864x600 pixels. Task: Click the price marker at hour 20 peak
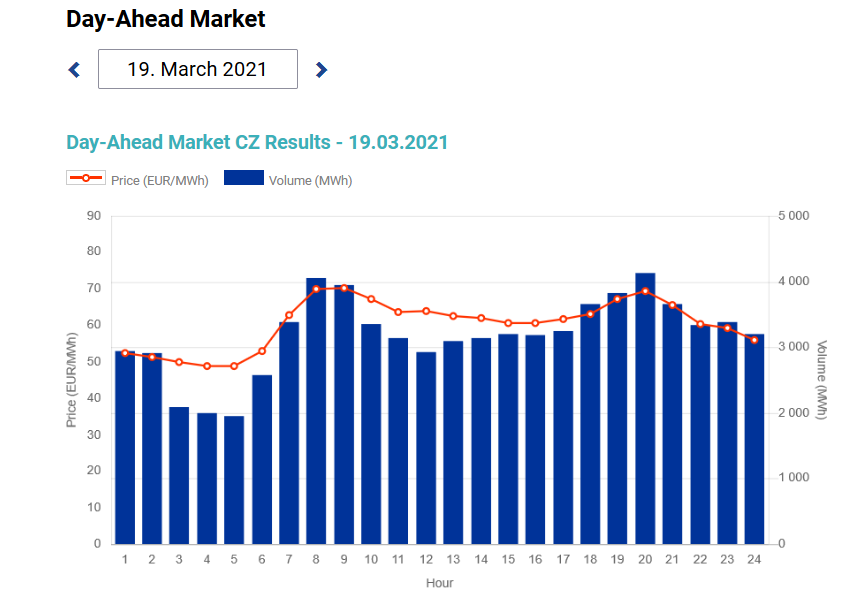pos(644,290)
